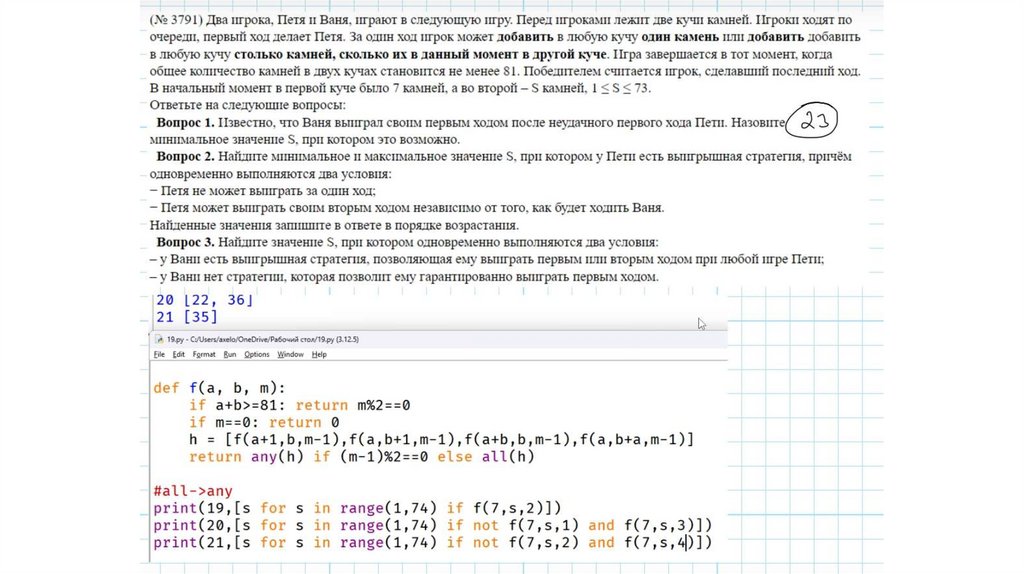This screenshot has height=574, width=1024.
Task: Open the Format menu in IDLE
Action: tap(204, 355)
